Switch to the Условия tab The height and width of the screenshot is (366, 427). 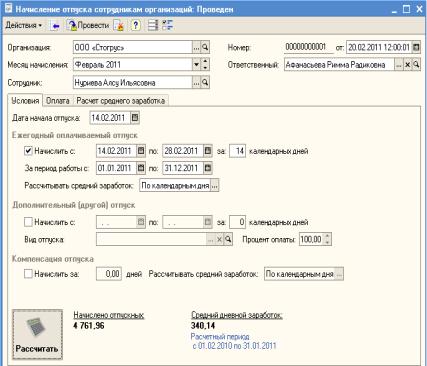(x=25, y=100)
